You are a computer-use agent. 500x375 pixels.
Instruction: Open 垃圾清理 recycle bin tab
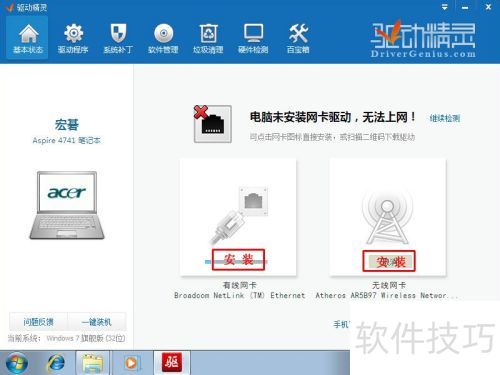tap(208, 38)
